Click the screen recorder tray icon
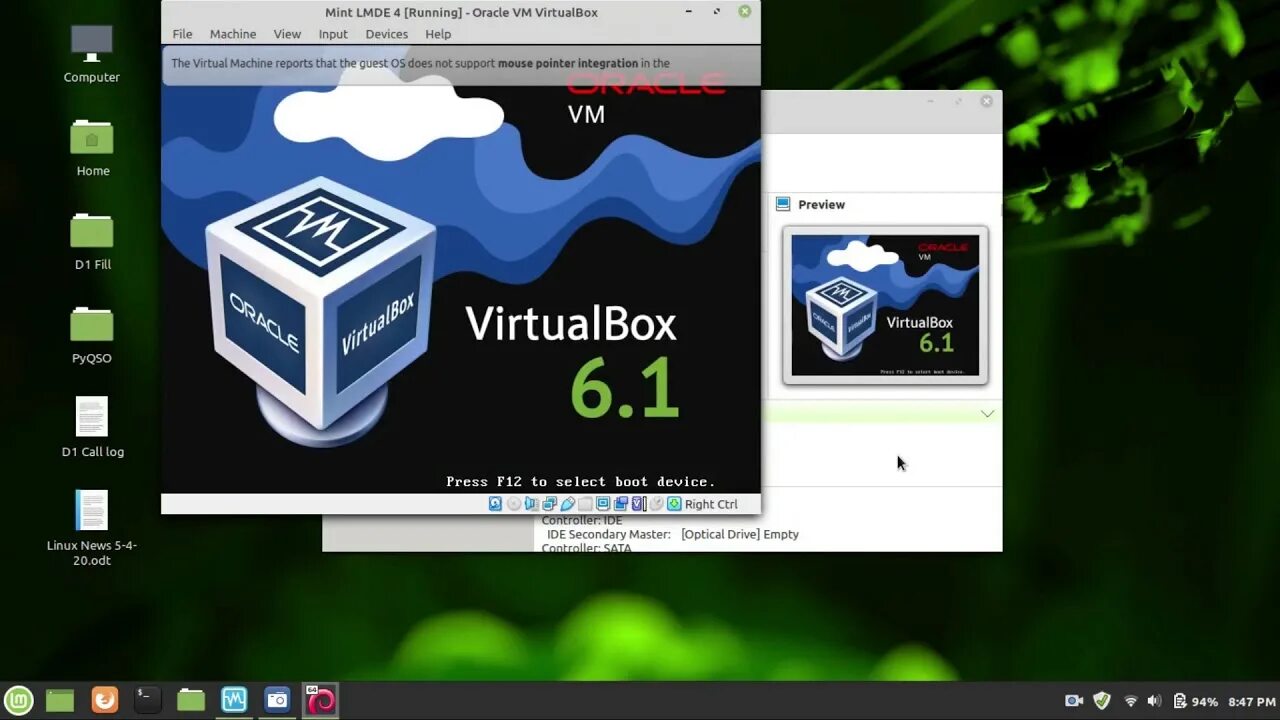Image resolution: width=1280 pixels, height=720 pixels. click(1074, 701)
